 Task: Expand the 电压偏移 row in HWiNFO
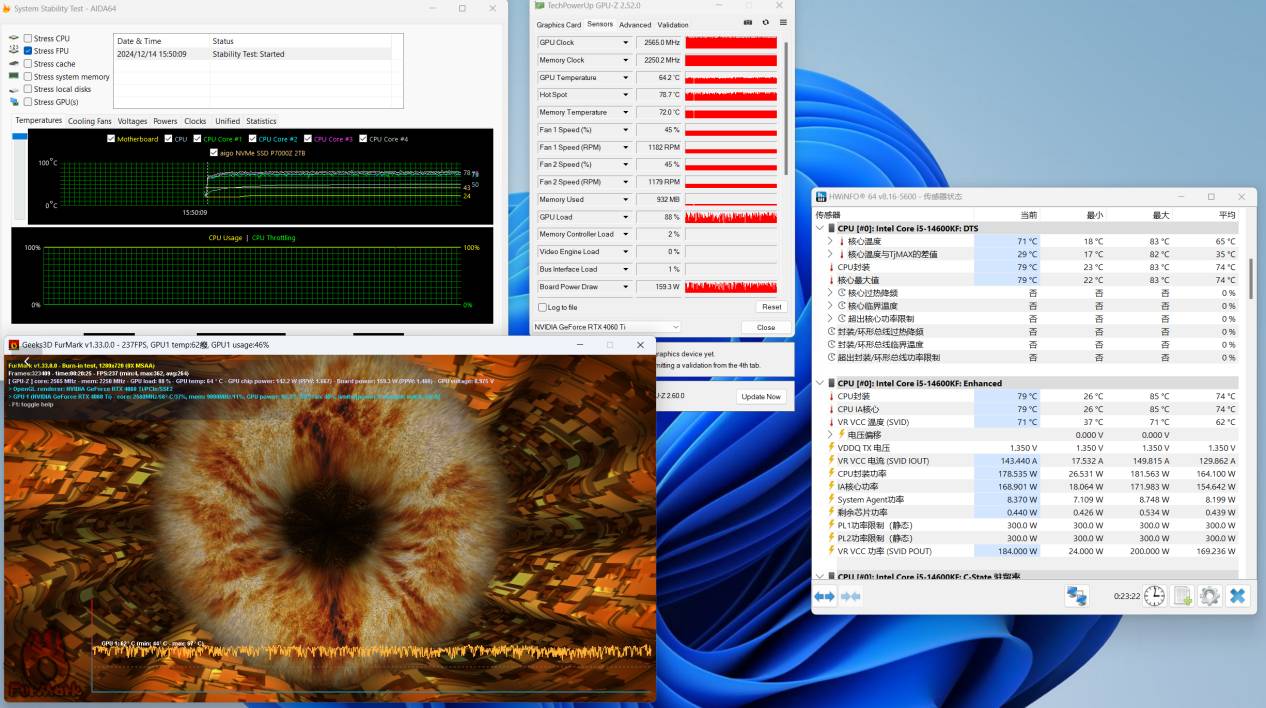tap(830, 435)
